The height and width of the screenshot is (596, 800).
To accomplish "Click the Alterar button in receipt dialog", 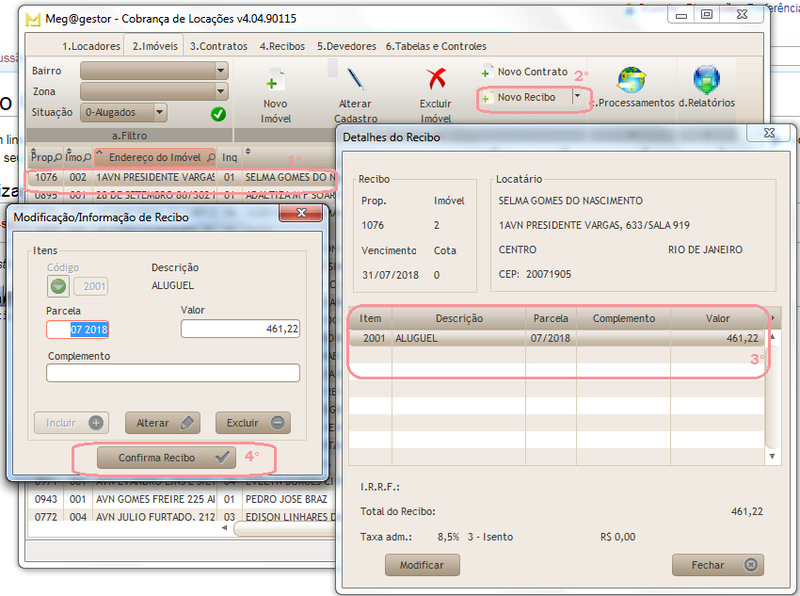I will coord(162,423).
